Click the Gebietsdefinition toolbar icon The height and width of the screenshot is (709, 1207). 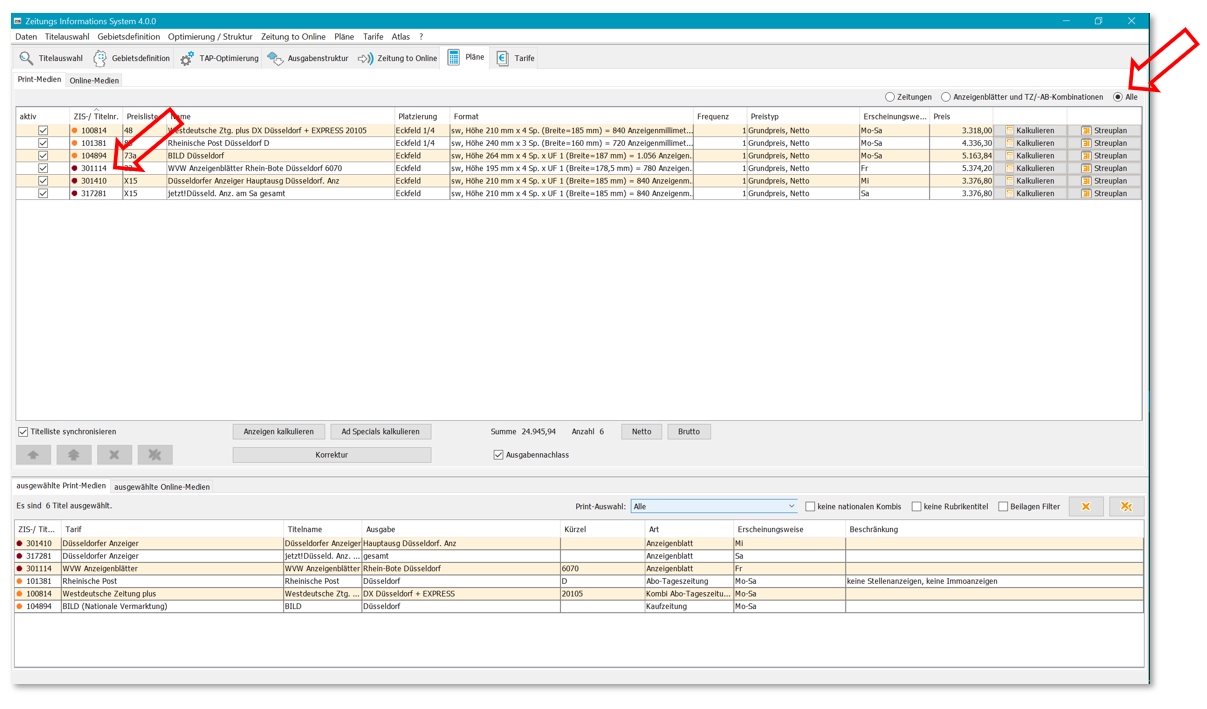(x=100, y=58)
